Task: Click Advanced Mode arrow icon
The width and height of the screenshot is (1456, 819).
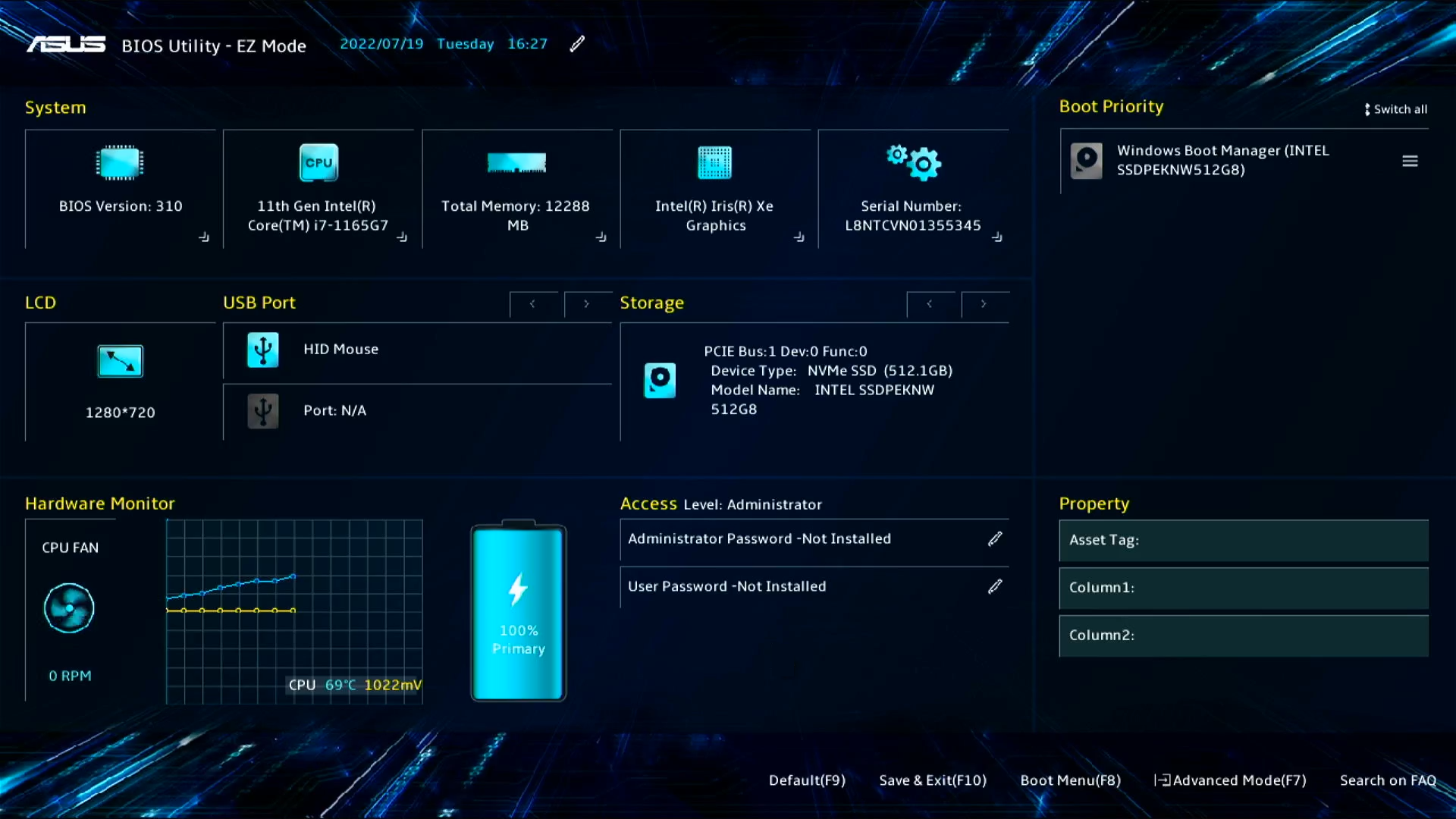Action: [x=1162, y=780]
